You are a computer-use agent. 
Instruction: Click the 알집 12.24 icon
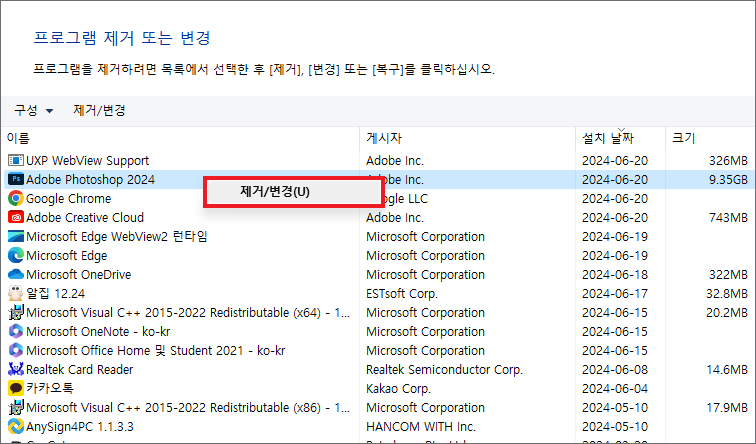pos(16,293)
